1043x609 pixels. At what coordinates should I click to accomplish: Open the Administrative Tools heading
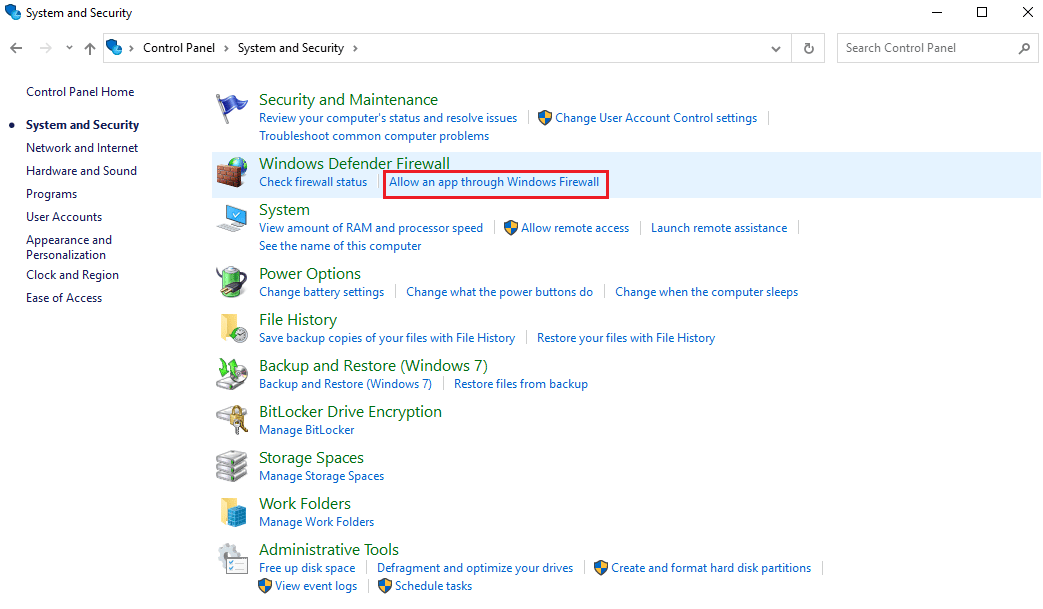pos(329,549)
